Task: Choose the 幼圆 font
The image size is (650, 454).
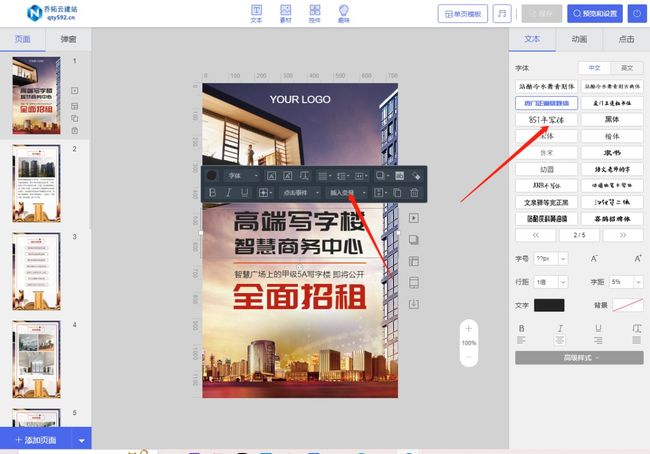Action: tap(546, 169)
